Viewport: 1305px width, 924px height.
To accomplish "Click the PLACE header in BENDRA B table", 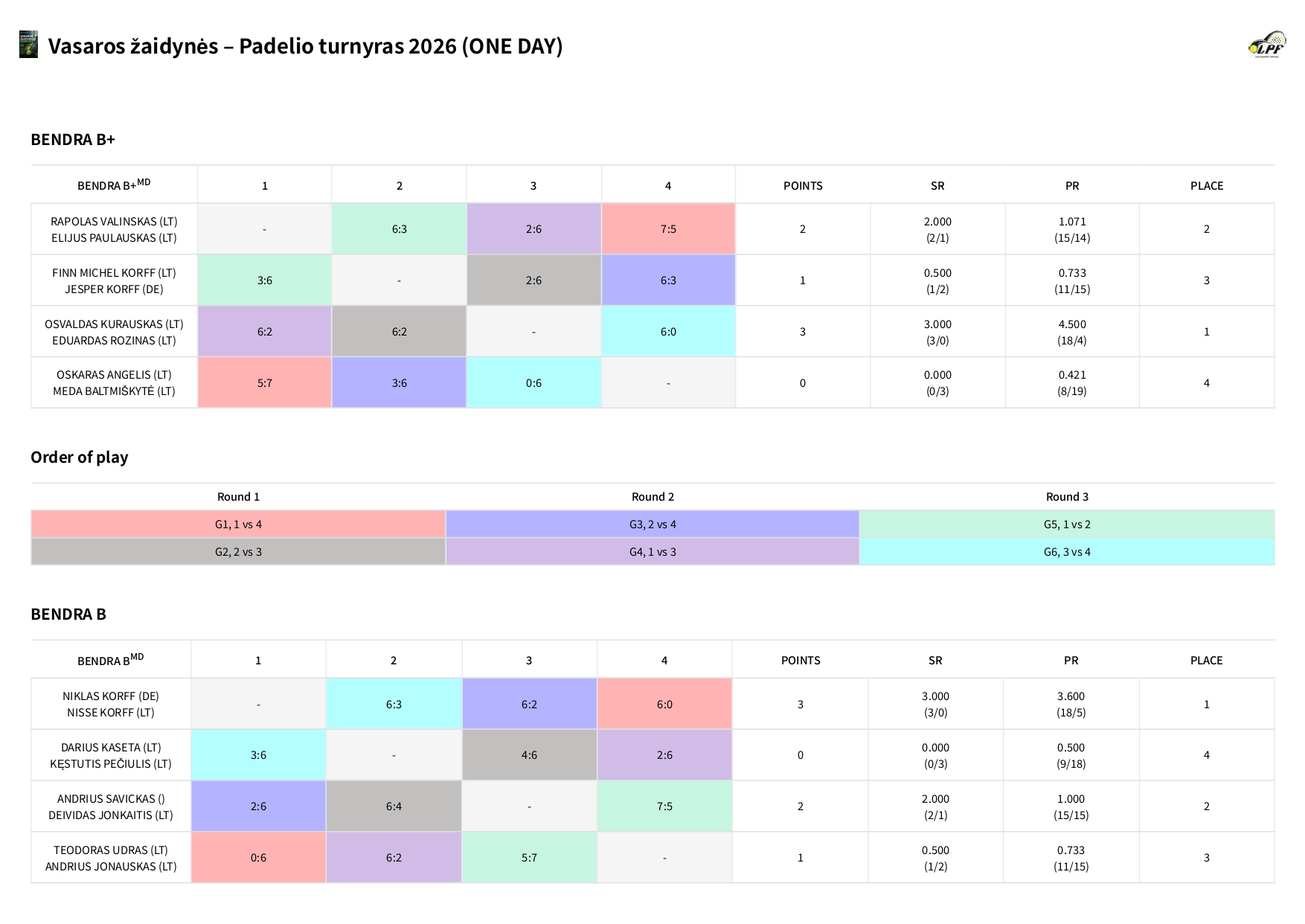I will 1206,661.
